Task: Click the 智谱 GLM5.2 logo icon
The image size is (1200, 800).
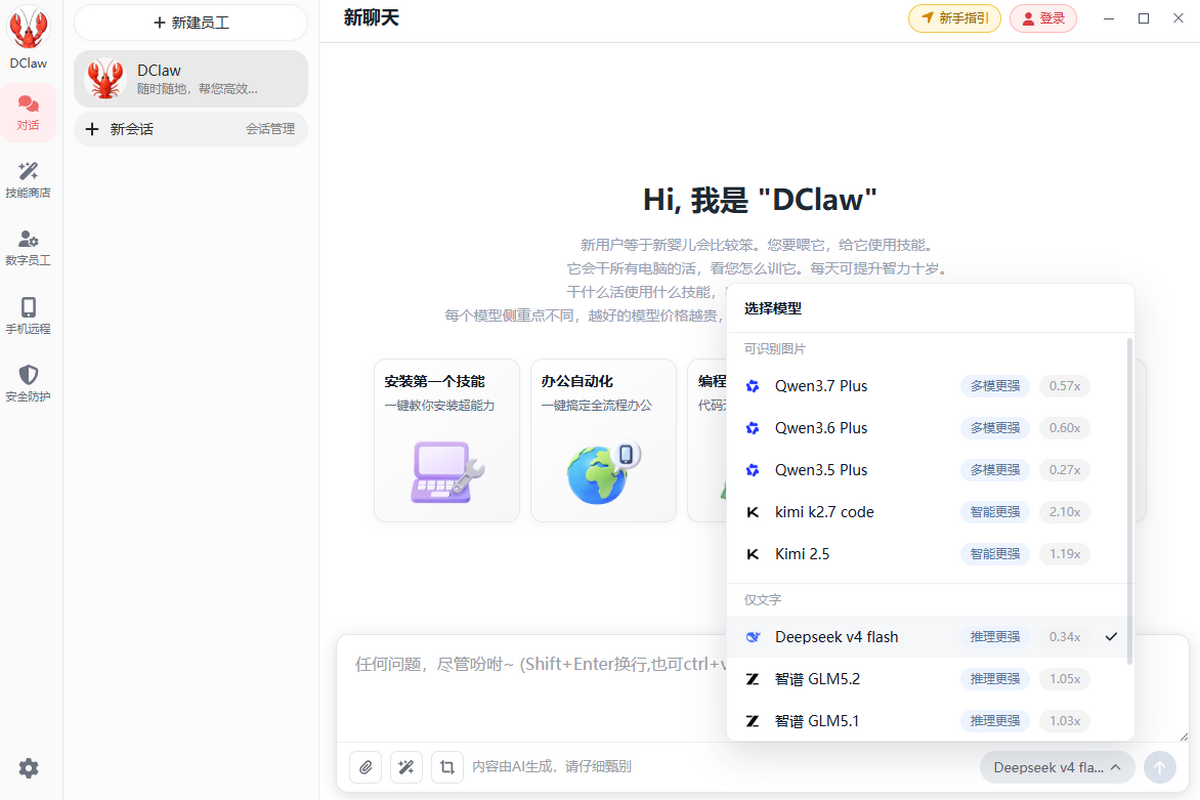Action: click(x=753, y=679)
